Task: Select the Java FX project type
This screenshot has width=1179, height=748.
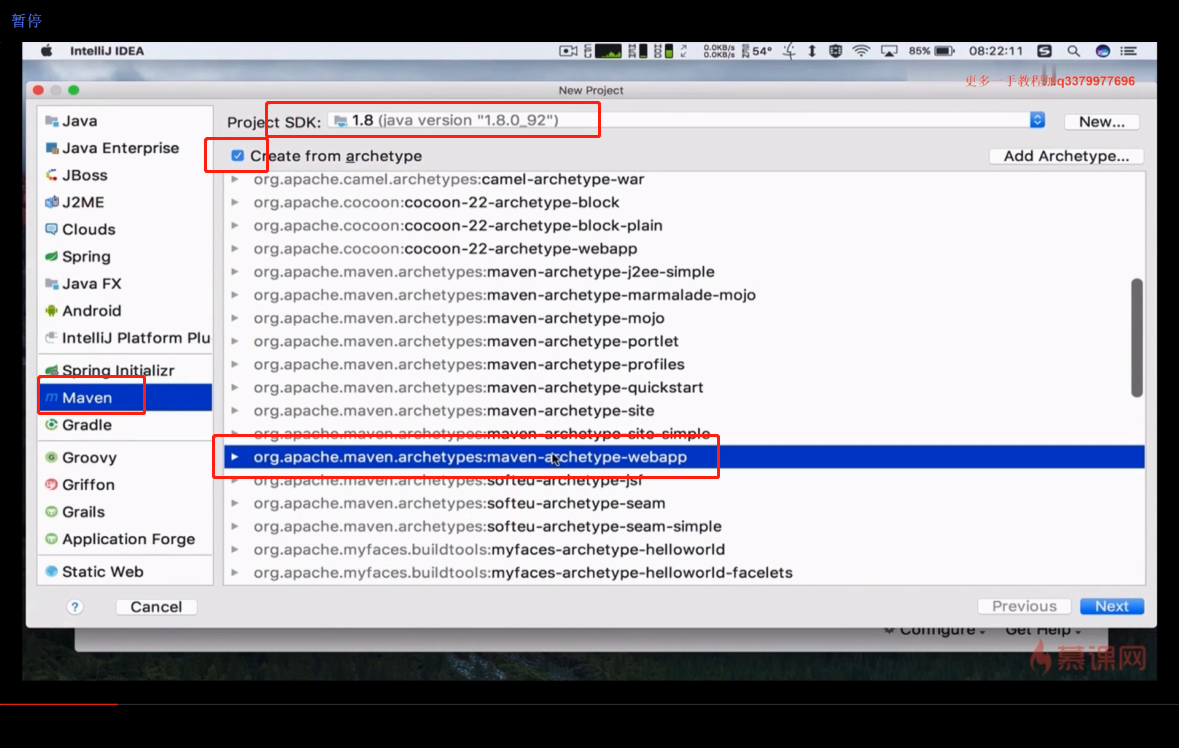Action: [x=83, y=283]
